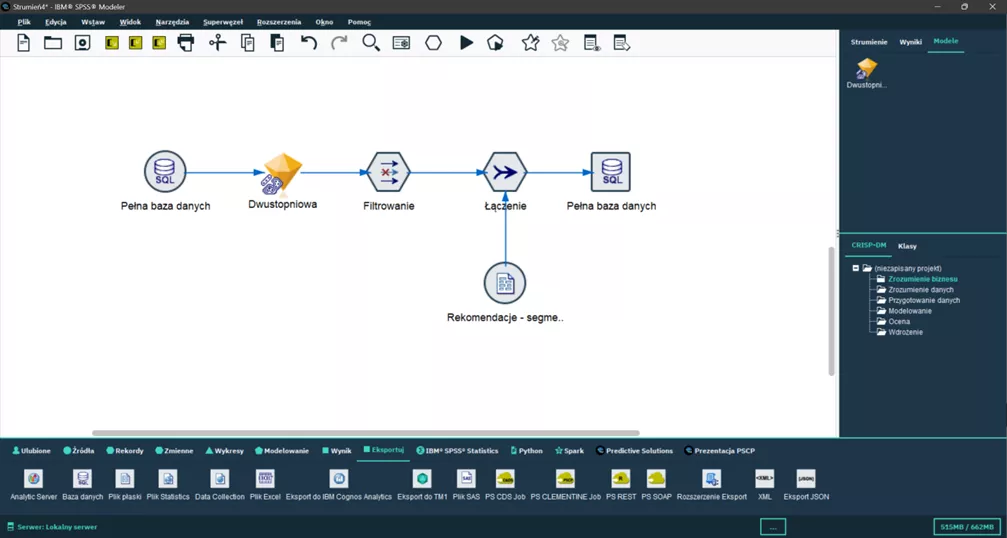This screenshot has height=538, width=1007.
Task: Click the canvas vertical scrollbar
Action: click(x=832, y=311)
